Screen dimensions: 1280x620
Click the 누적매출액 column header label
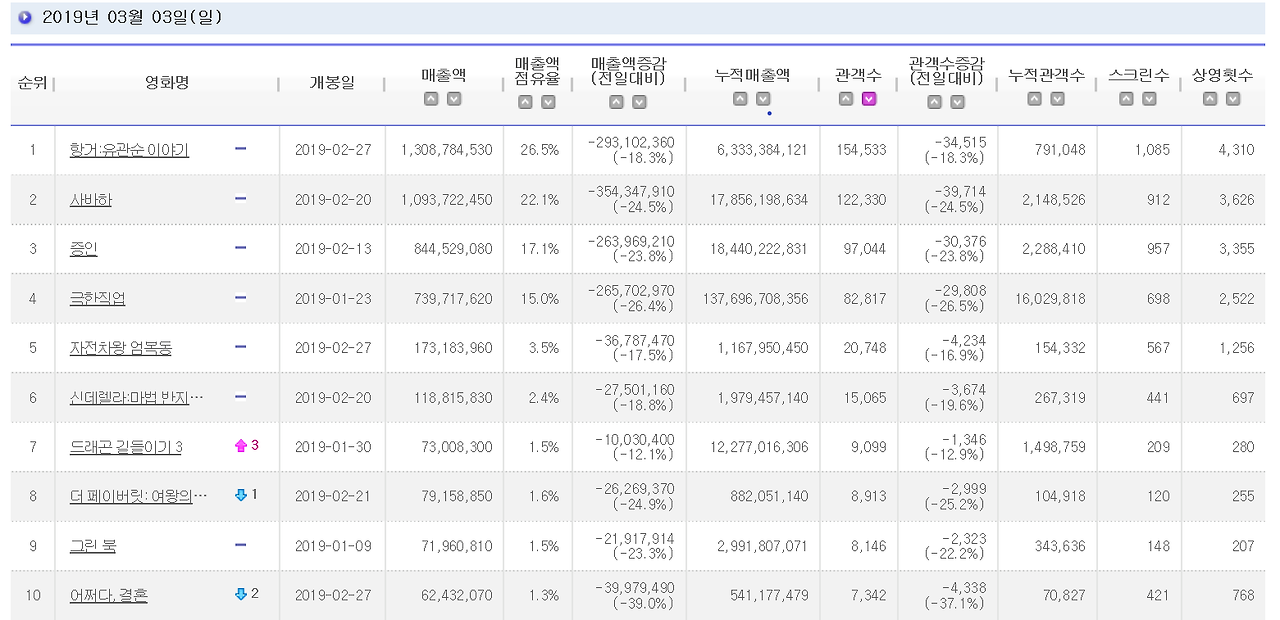click(x=752, y=76)
